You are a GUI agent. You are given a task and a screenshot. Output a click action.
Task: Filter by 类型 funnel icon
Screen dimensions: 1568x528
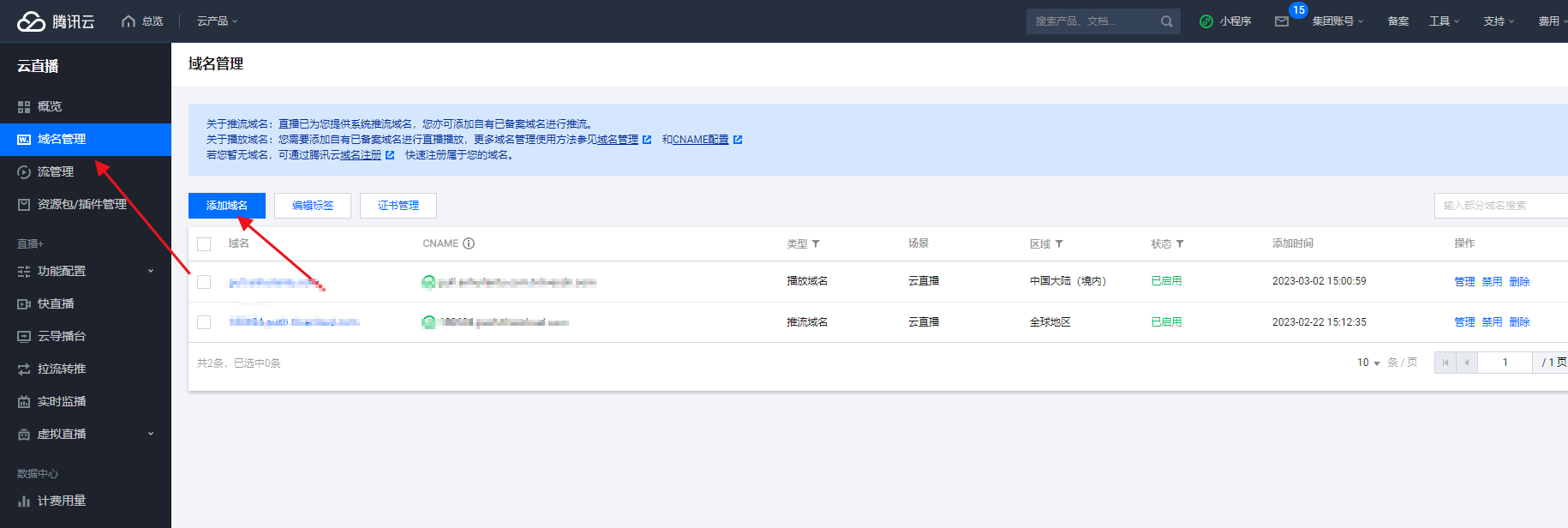point(816,244)
